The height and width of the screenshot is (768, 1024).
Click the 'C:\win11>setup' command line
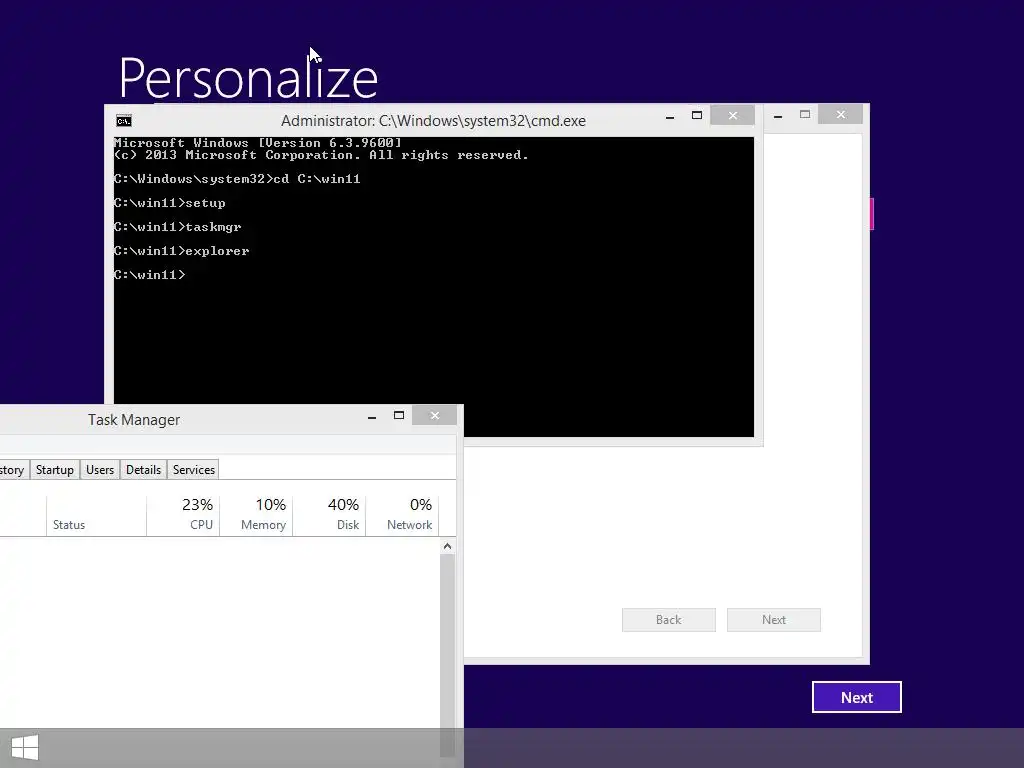click(170, 203)
